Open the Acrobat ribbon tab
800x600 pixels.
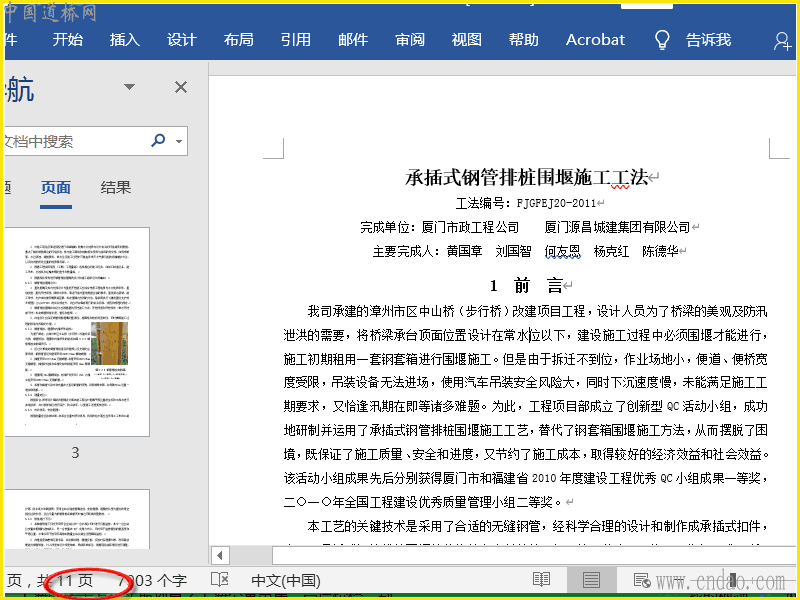click(595, 40)
